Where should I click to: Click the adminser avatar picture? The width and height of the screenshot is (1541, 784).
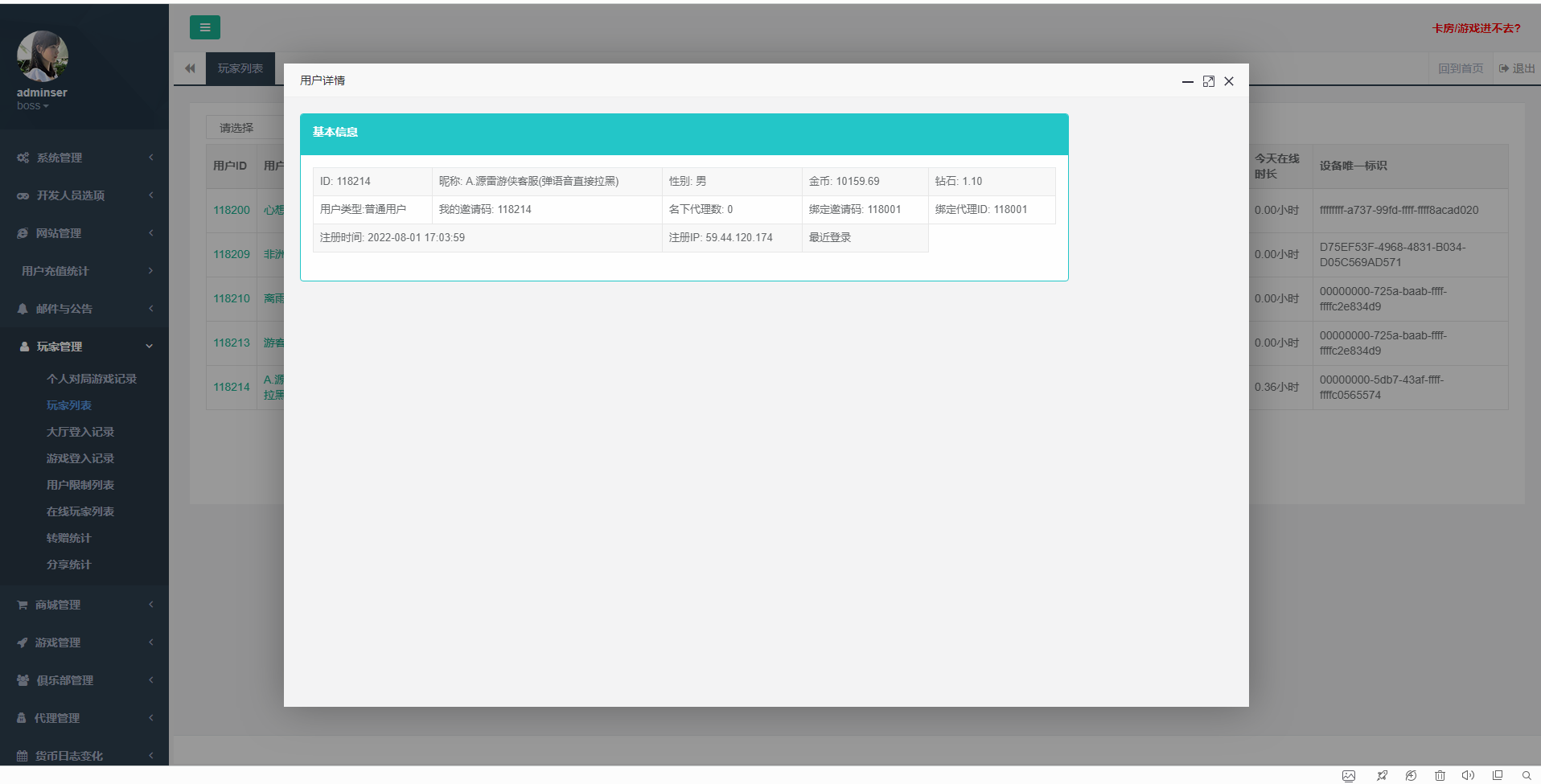[43, 56]
